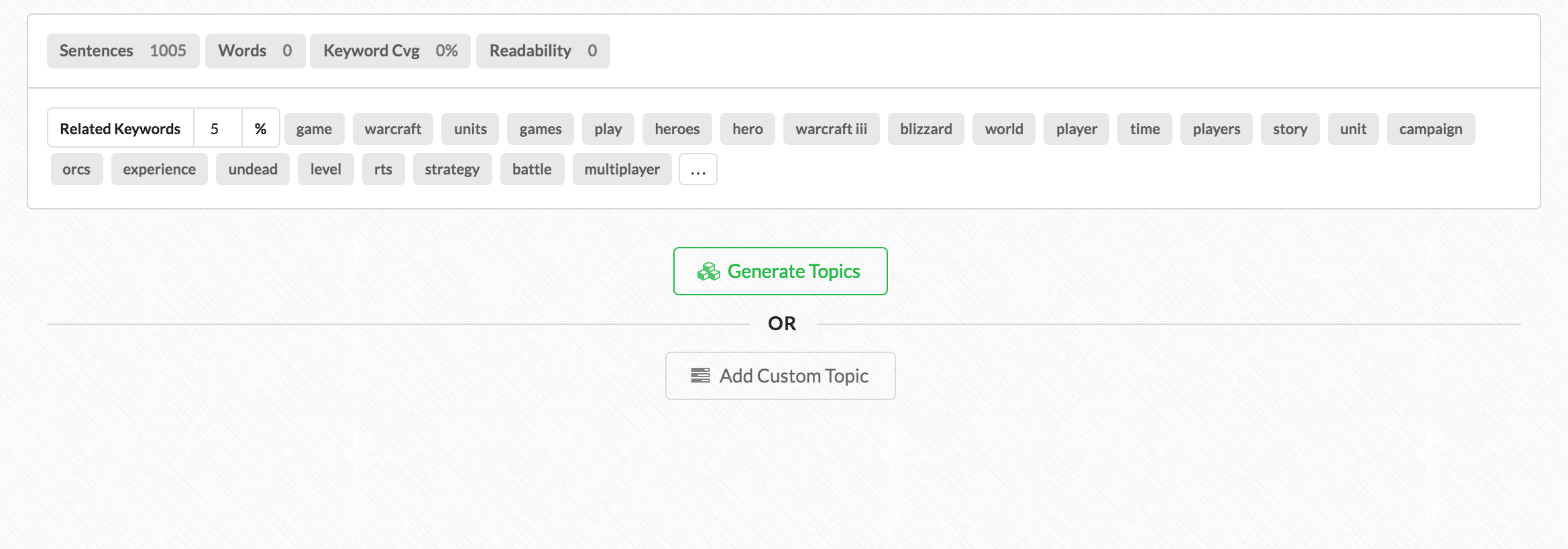The image size is (1568, 549).
Task: Select the 'rts' keyword chip
Action: tap(384, 169)
